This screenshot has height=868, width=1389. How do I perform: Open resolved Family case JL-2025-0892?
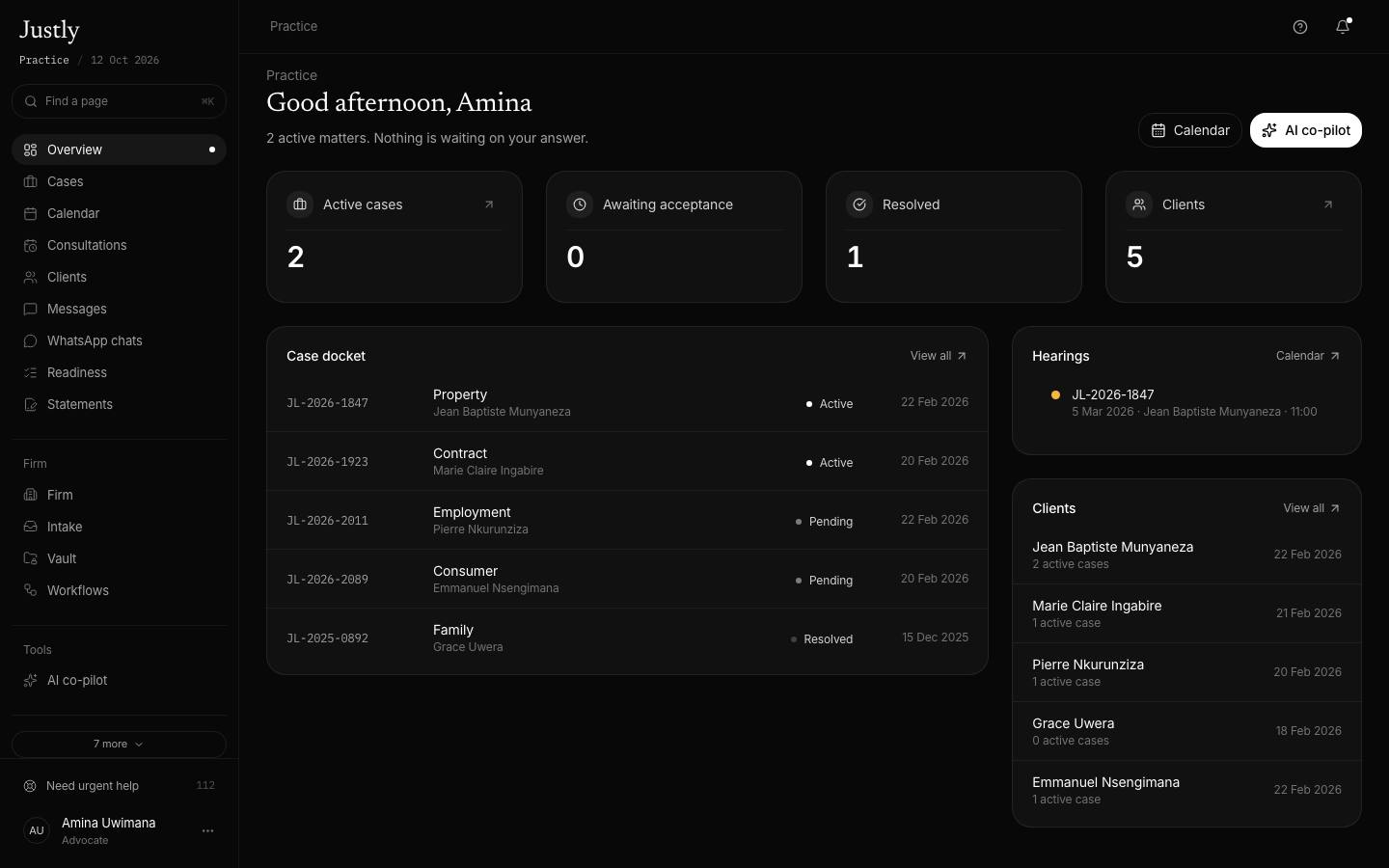[627, 637]
